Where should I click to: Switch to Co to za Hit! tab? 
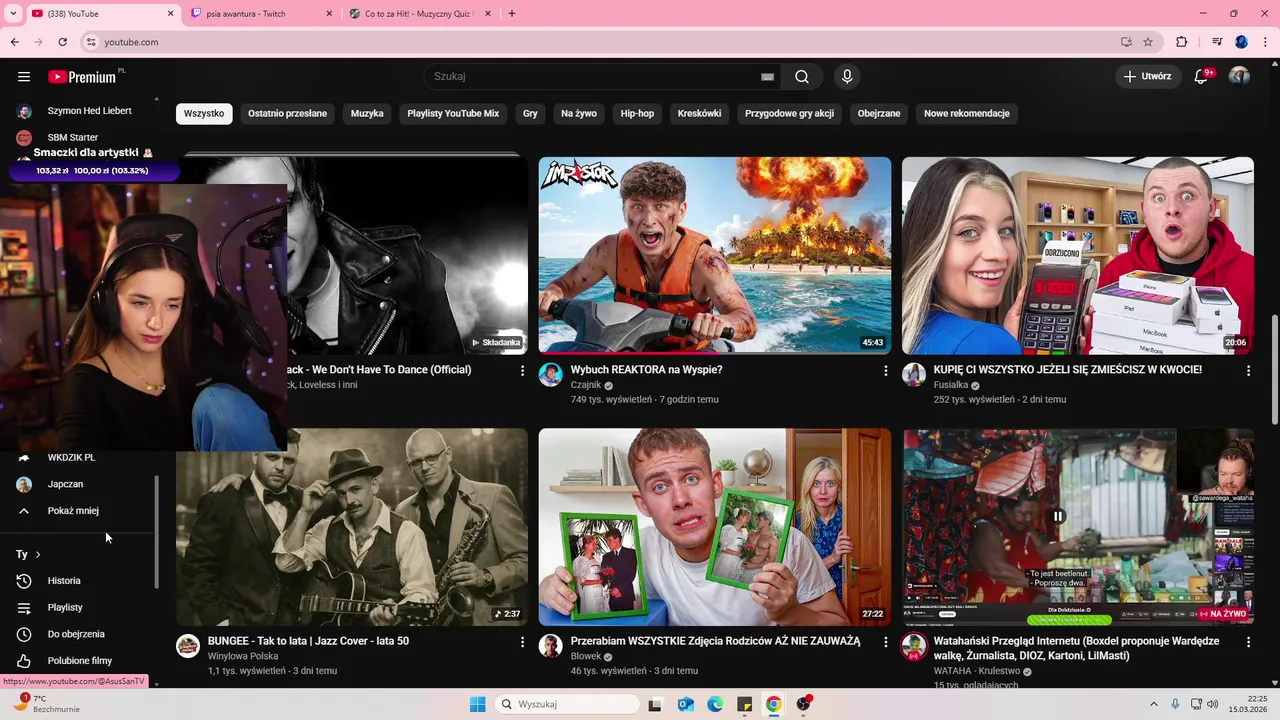point(420,14)
